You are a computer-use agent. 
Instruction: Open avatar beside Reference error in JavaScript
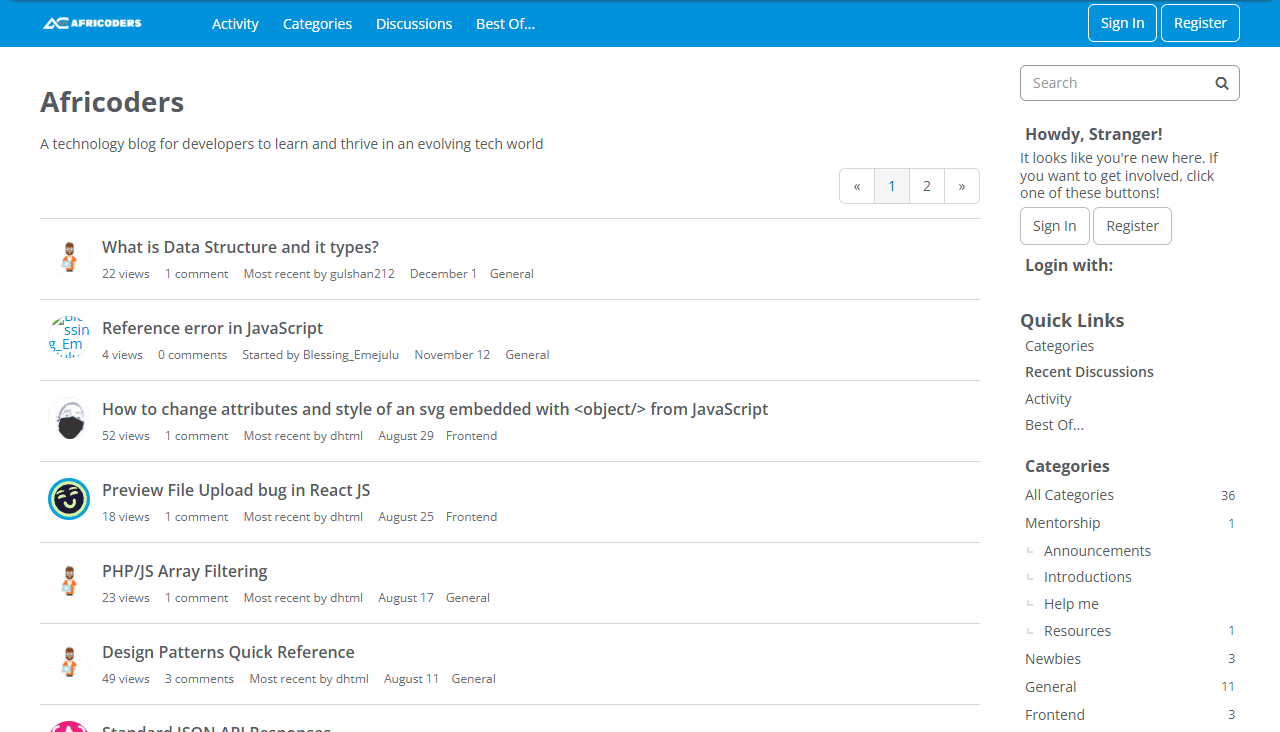(x=69, y=338)
